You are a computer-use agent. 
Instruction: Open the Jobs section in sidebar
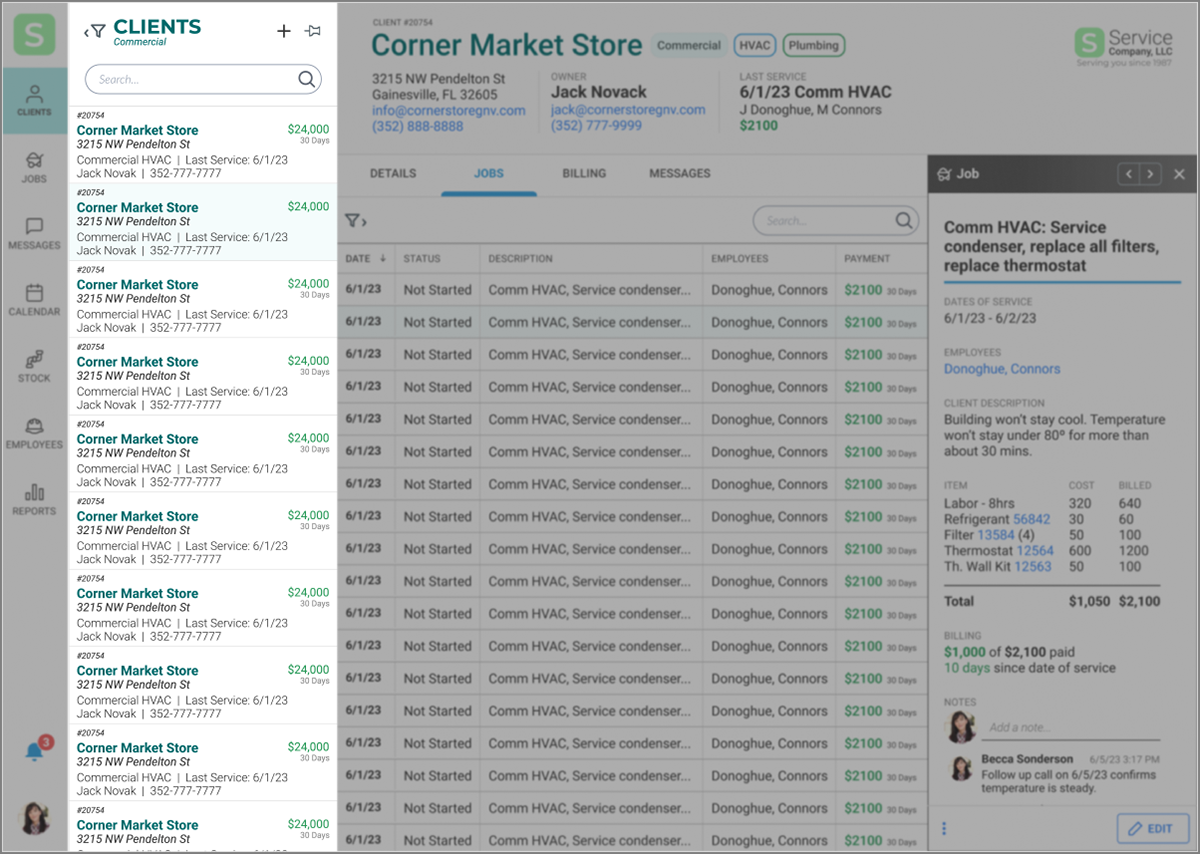34,166
